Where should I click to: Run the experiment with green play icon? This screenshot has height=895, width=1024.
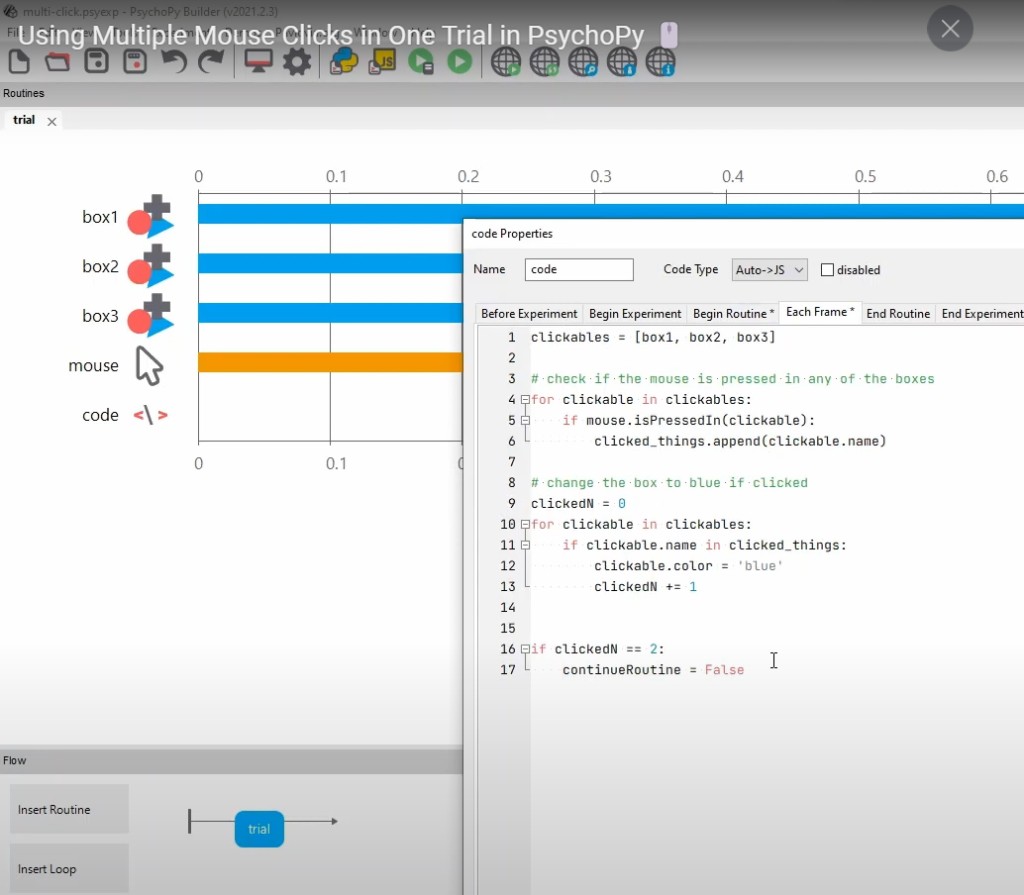click(x=459, y=62)
